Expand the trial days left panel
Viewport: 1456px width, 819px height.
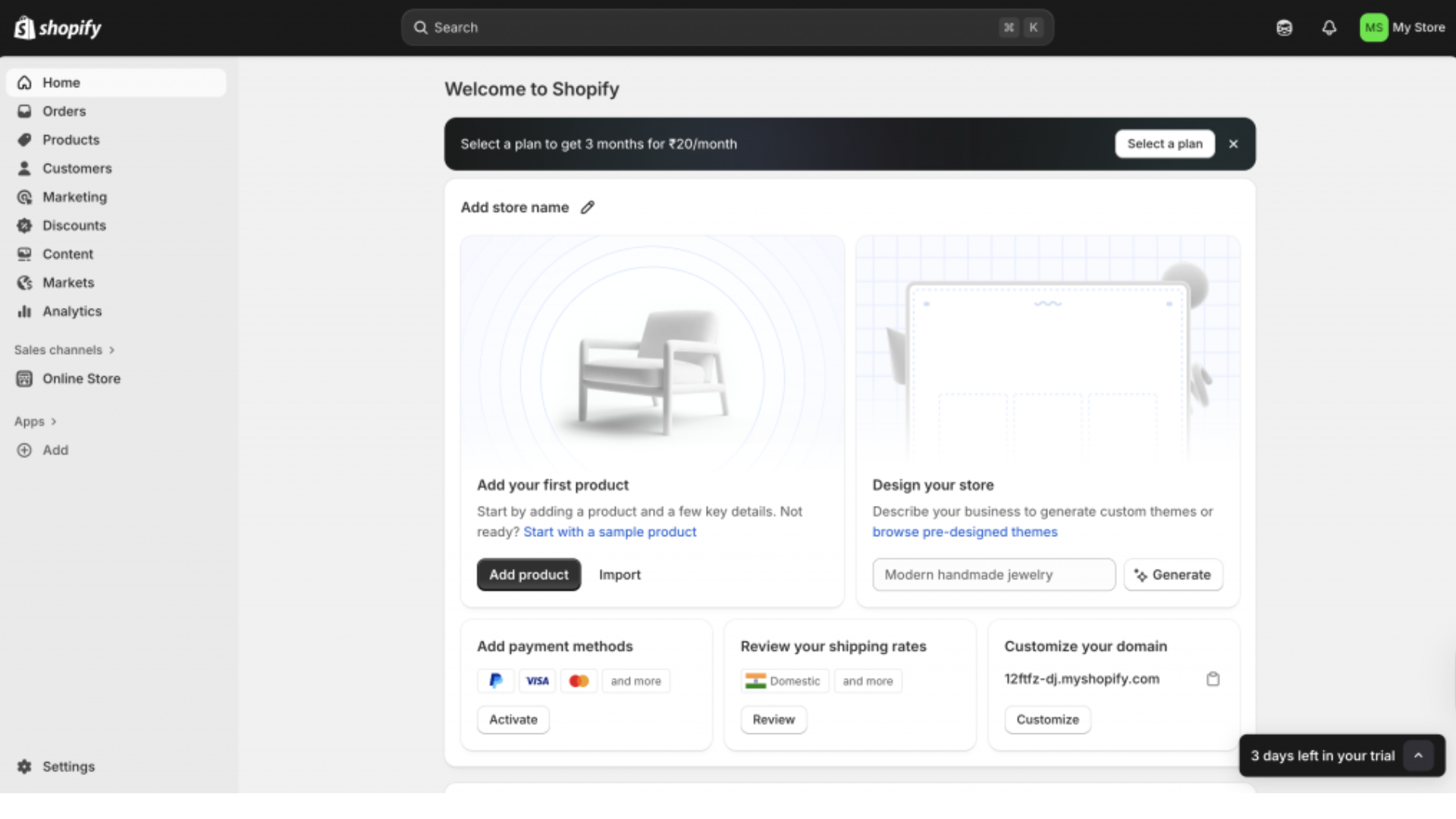[x=1418, y=755]
